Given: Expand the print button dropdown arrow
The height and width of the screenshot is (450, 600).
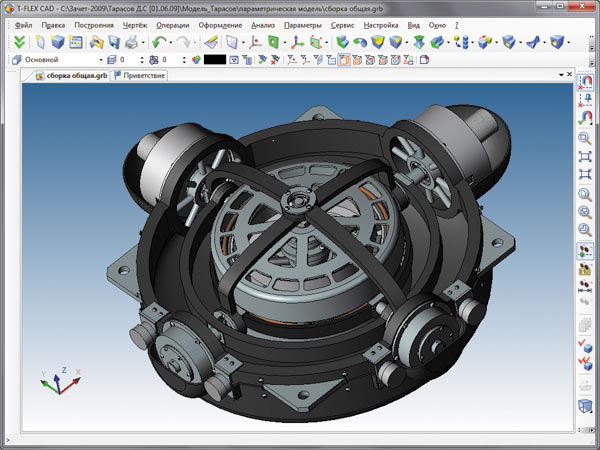Looking at the screenshot, I should point(143,42).
